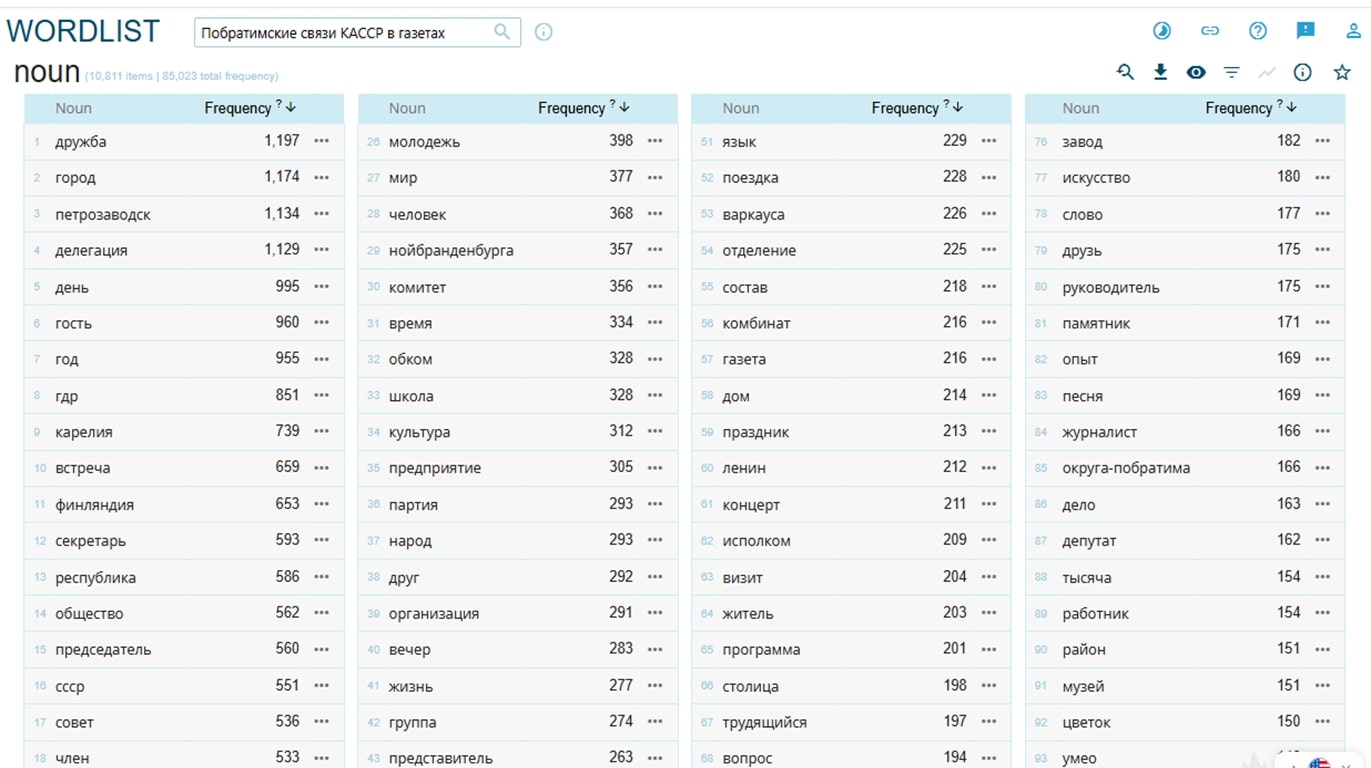Screen dimensions: 1371x768
Task: Open three-dot menu for завод row
Action: click(1322, 141)
